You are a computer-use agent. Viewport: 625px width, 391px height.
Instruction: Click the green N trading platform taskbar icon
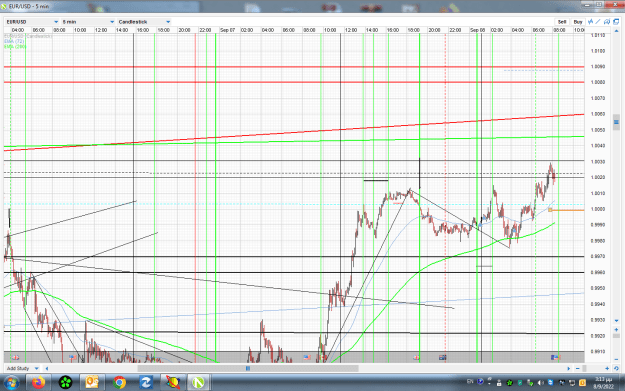(199, 383)
